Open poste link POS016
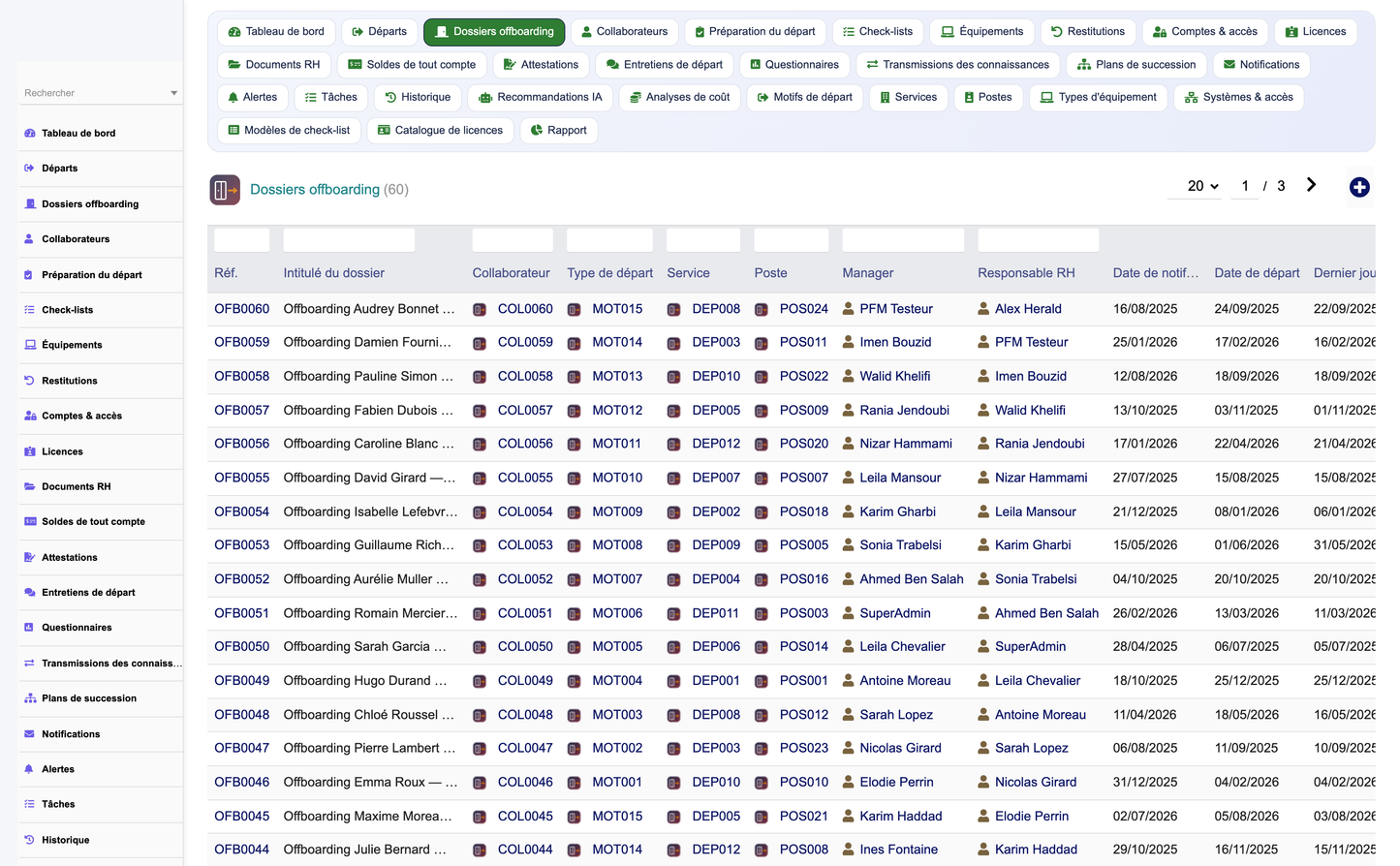Image resolution: width=1400 pixels, height=866 pixels. tap(804, 579)
